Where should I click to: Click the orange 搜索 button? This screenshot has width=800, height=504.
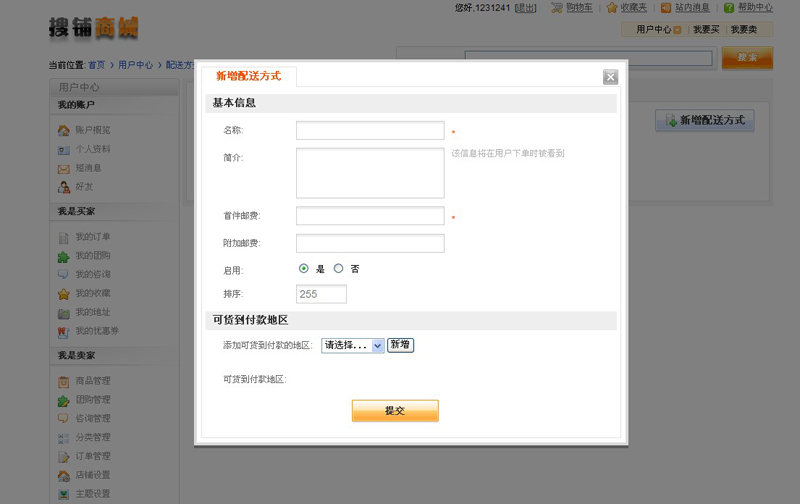point(747,57)
